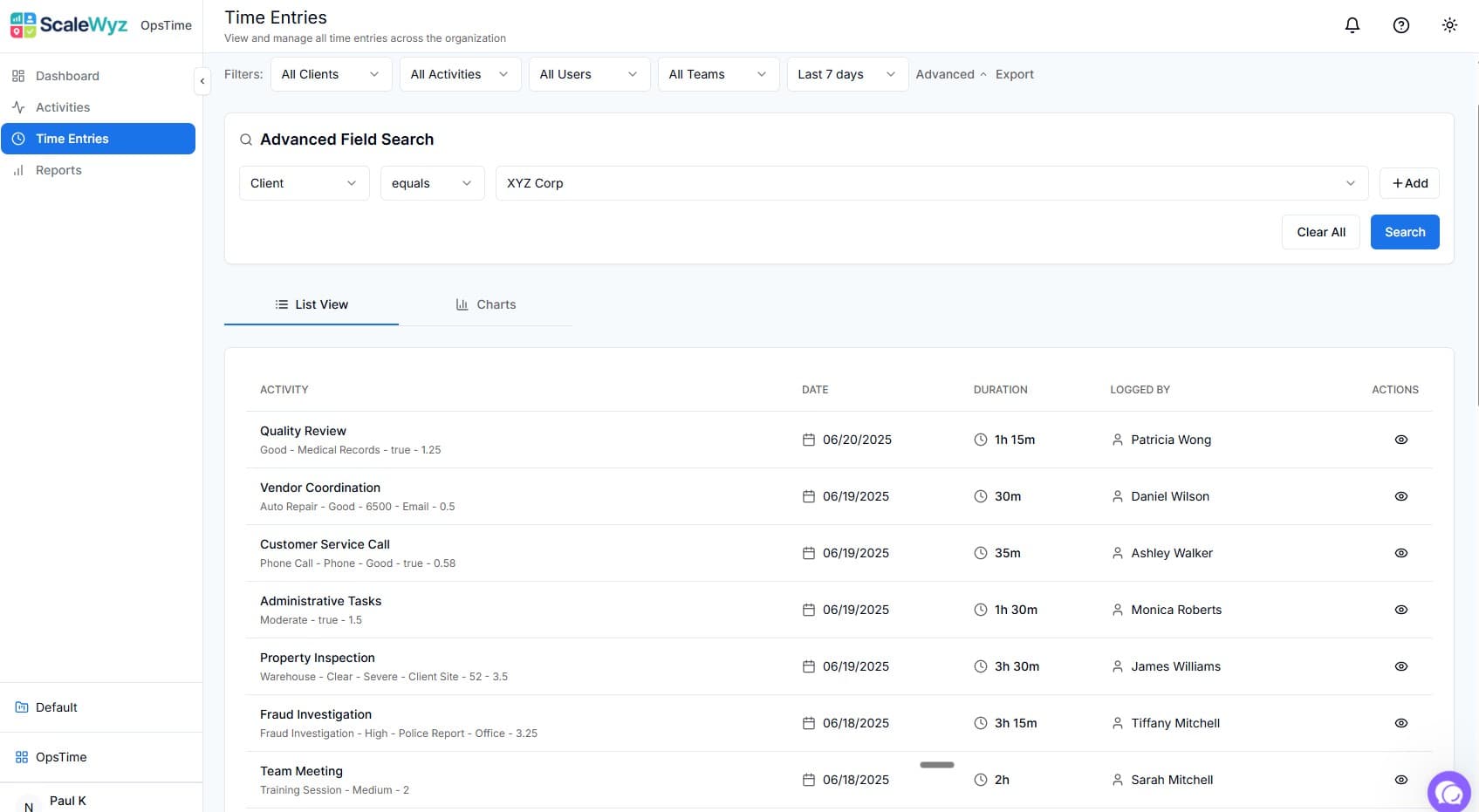Click the help question mark icon
The width and height of the screenshot is (1479, 812).
[x=1400, y=25]
